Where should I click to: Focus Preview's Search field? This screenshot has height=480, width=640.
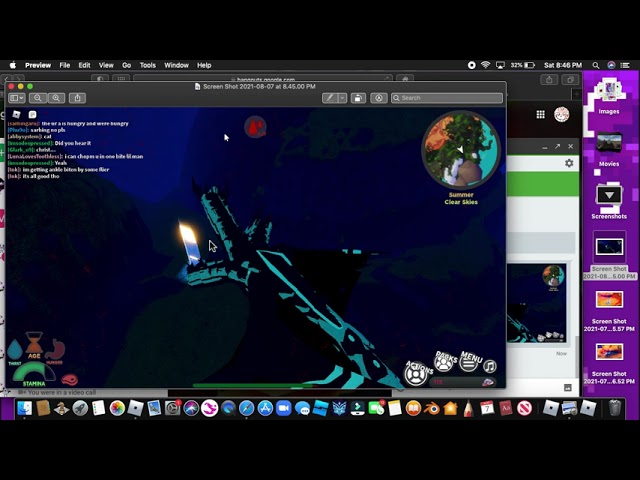coord(447,98)
